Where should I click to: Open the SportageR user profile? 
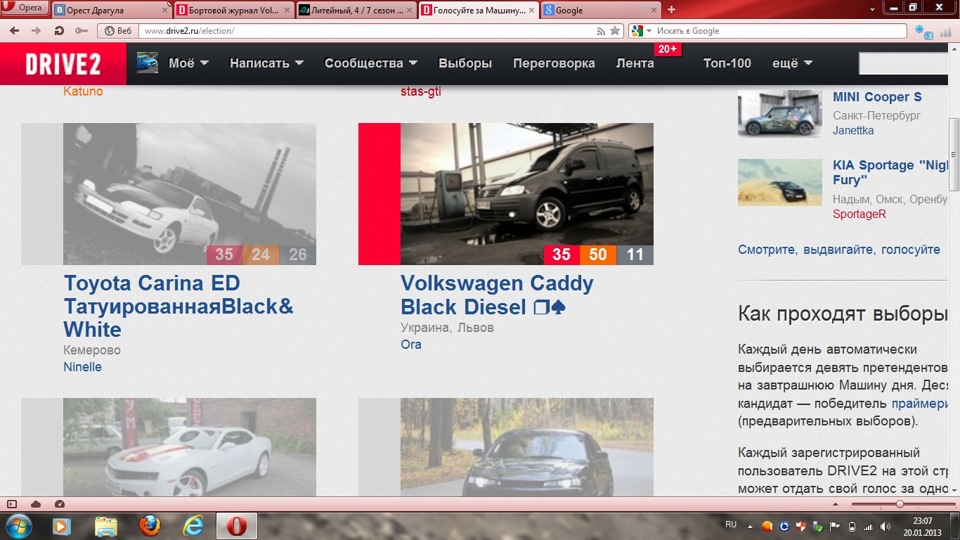pyautogui.click(x=859, y=214)
